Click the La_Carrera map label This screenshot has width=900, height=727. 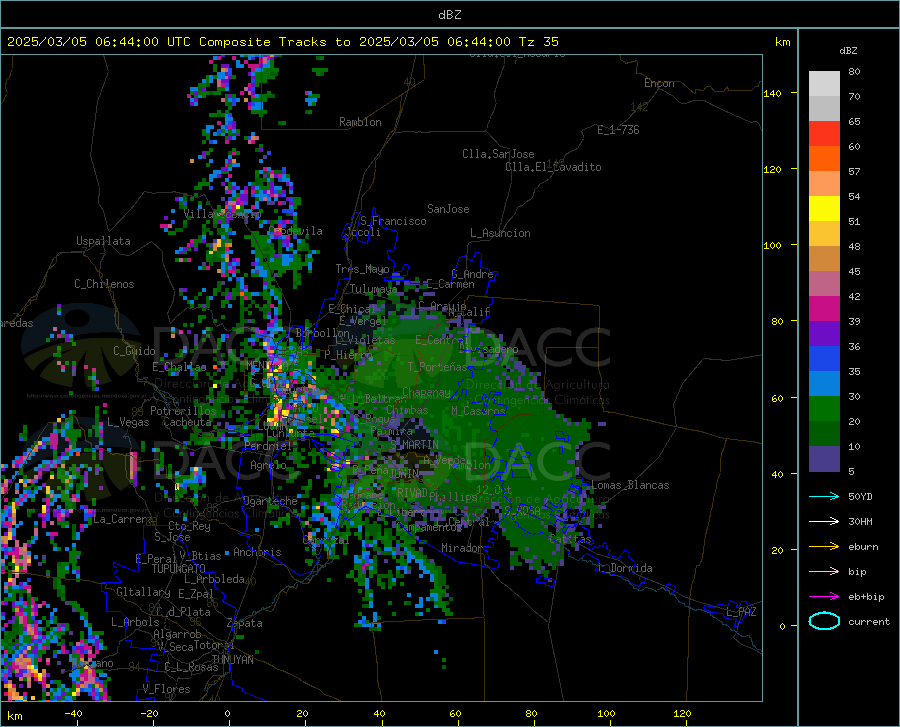[123, 519]
